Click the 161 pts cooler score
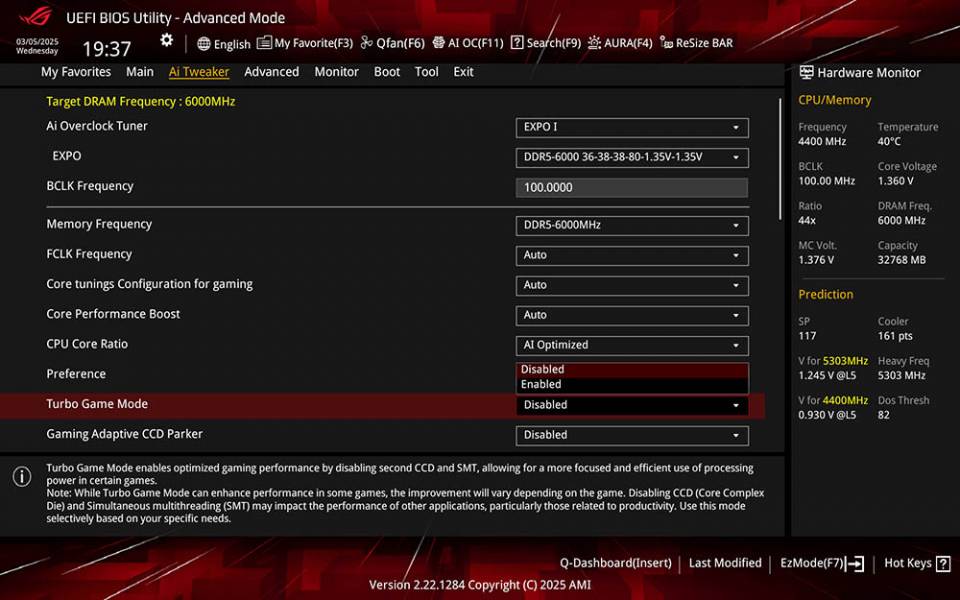Screen dimensions: 960x600 894,336
